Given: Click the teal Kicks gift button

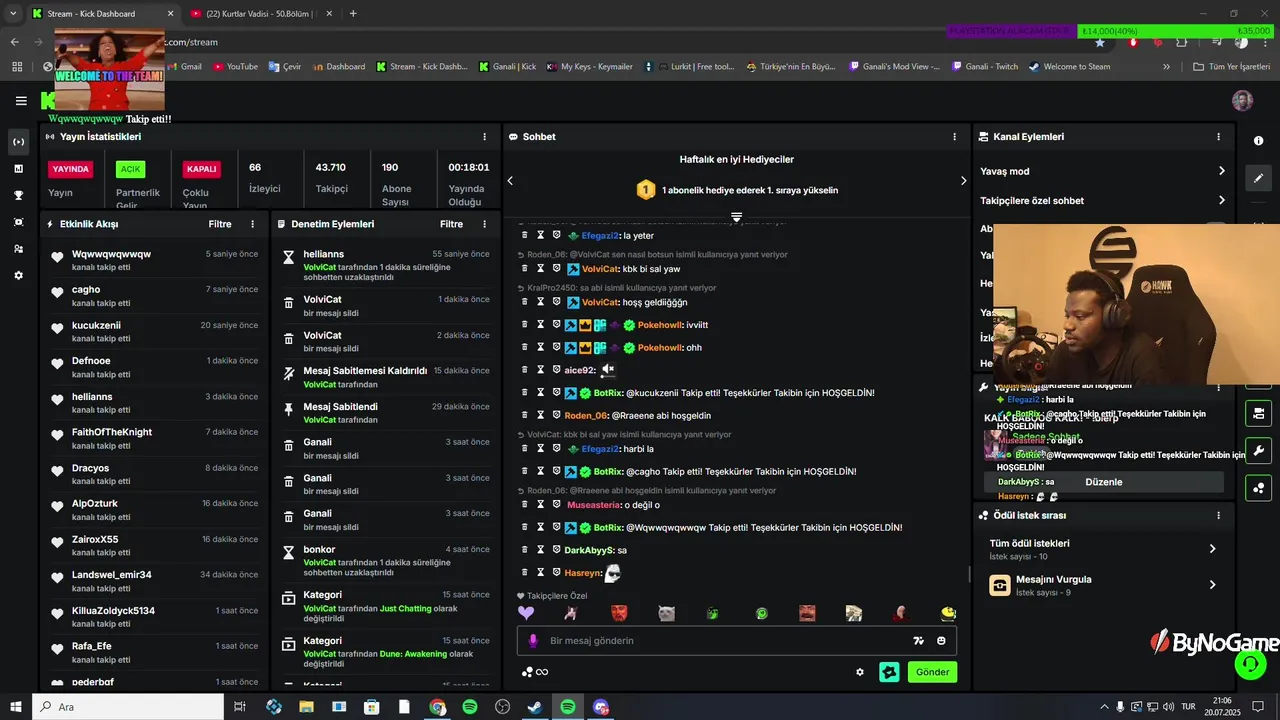Looking at the screenshot, I should pos(889,672).
